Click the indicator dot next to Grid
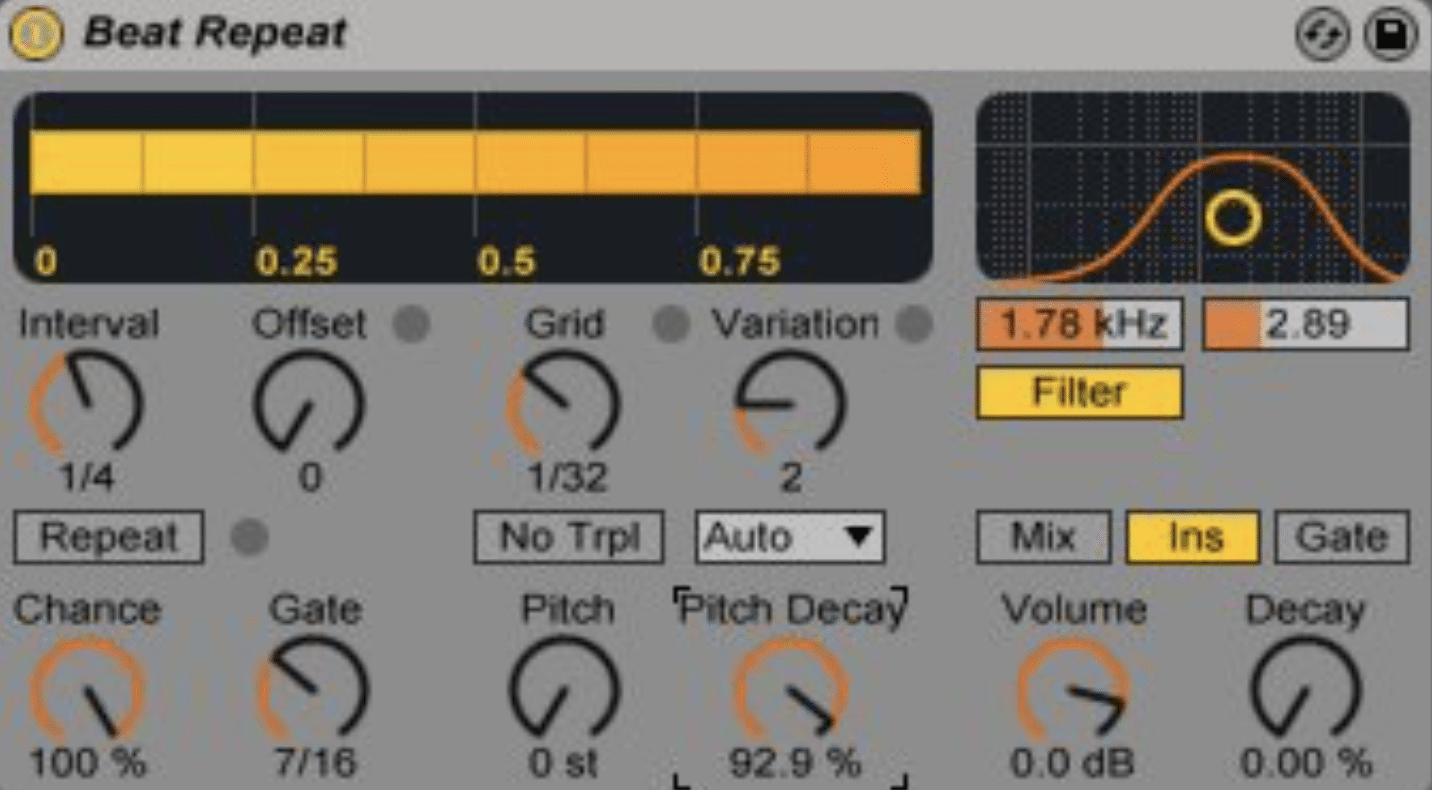Screen dimensions: 1432x790 click(x=671, y=324)
